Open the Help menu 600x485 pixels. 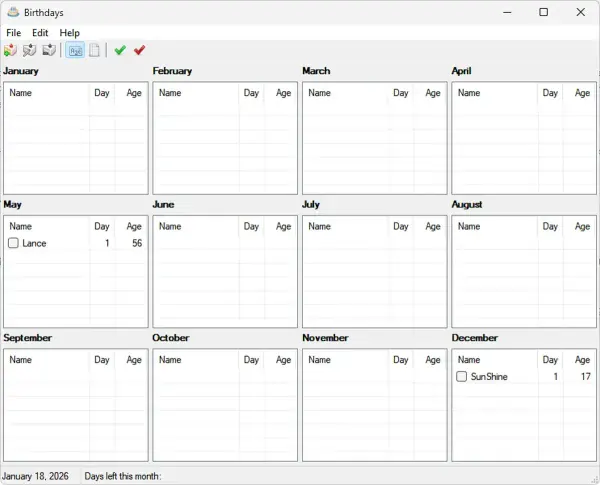tap(70, 33)
